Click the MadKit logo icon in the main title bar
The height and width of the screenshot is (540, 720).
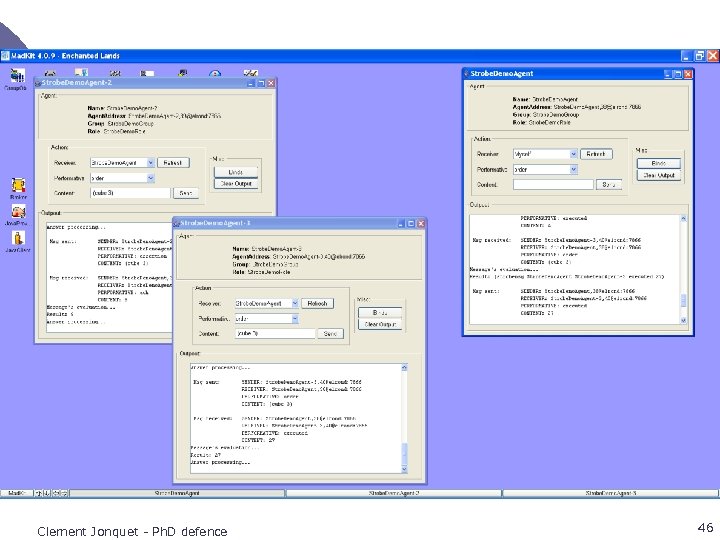pos(5,56)
